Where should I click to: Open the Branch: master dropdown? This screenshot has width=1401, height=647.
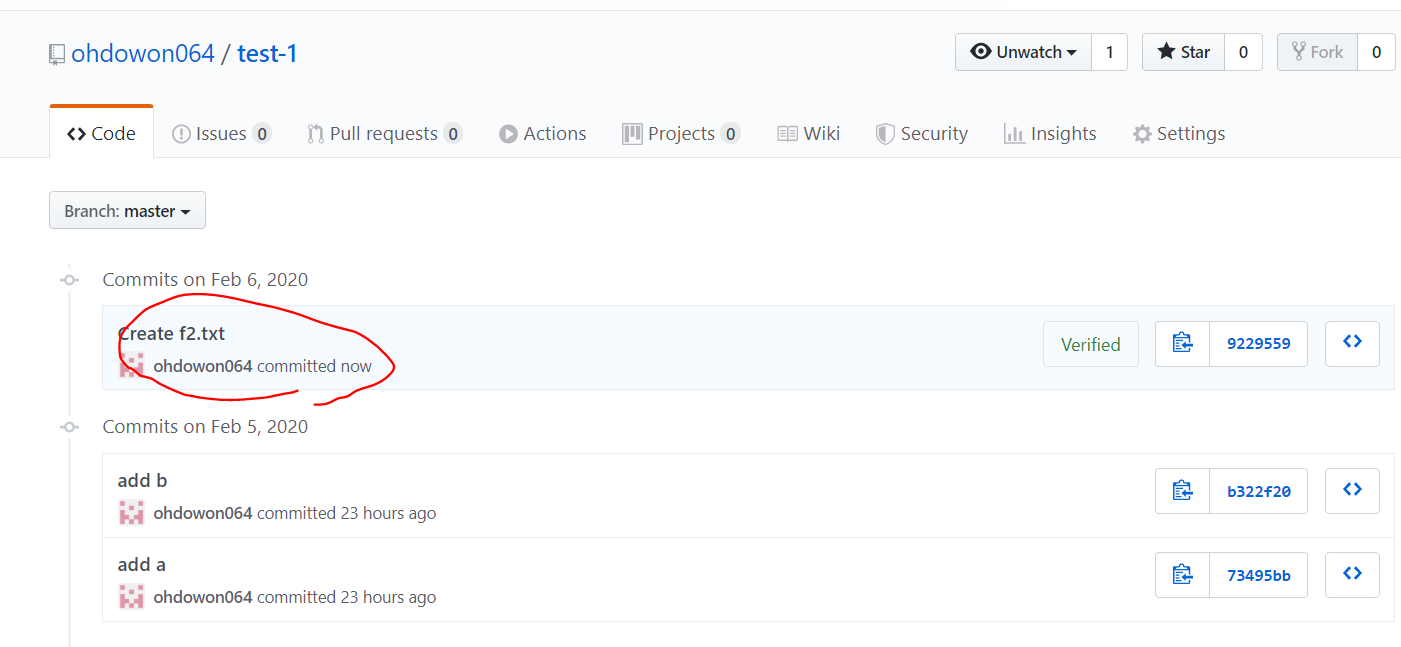(127, 210)
